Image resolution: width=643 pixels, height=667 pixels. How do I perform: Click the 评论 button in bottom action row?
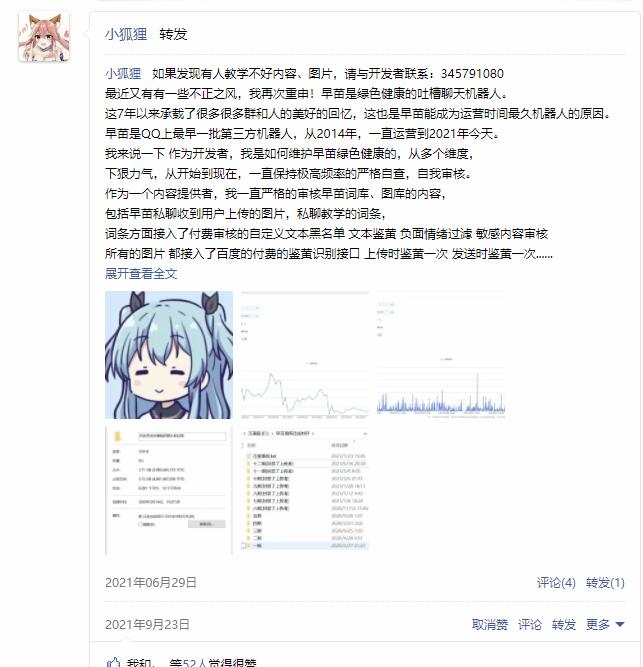coord(529,624)
